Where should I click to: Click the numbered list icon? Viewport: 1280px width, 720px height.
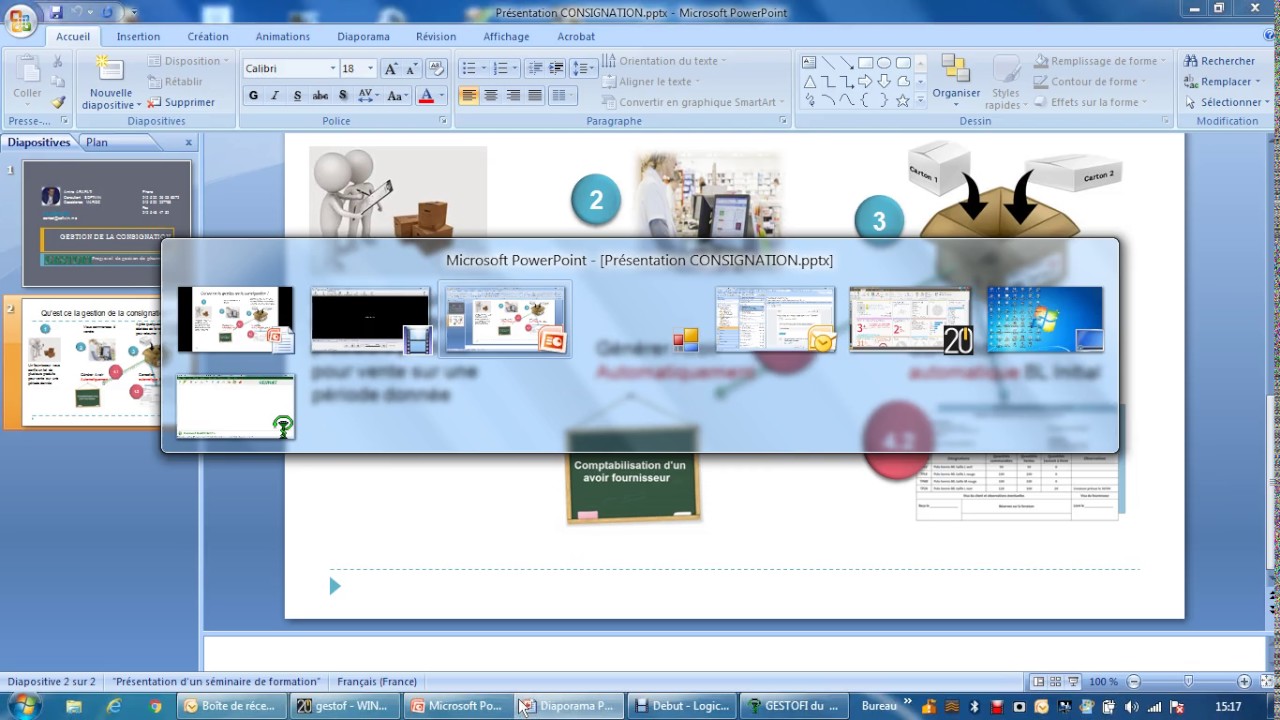[501, 68]
